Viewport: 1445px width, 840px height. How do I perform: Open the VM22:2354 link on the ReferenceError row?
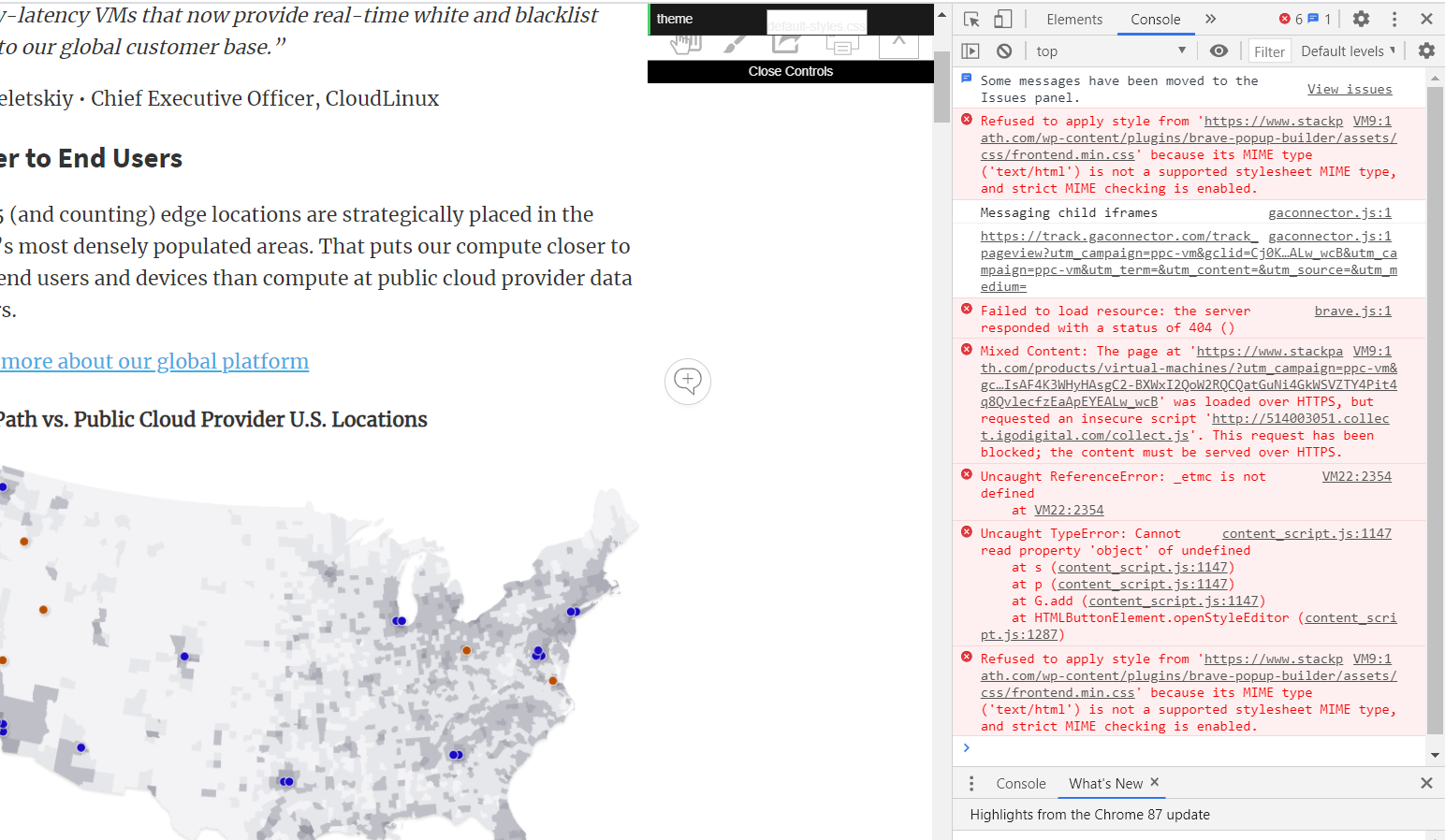coord(1357,476)
